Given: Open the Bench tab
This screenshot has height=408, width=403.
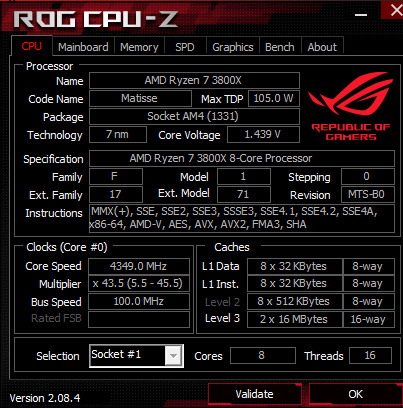Looking at the screenshot, I should pyautogui.click(x=280, y=47).
